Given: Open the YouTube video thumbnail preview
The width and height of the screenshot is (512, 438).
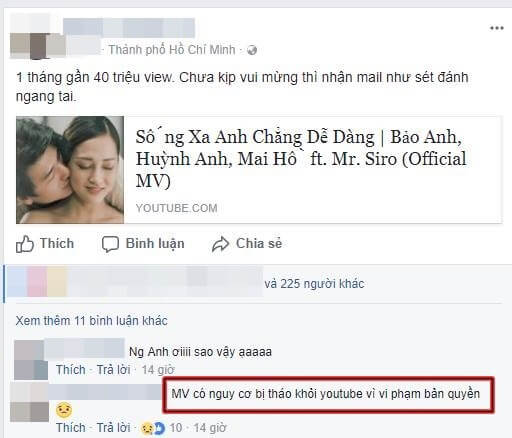Looking at the screenshot, I should (x=70, y=170).
